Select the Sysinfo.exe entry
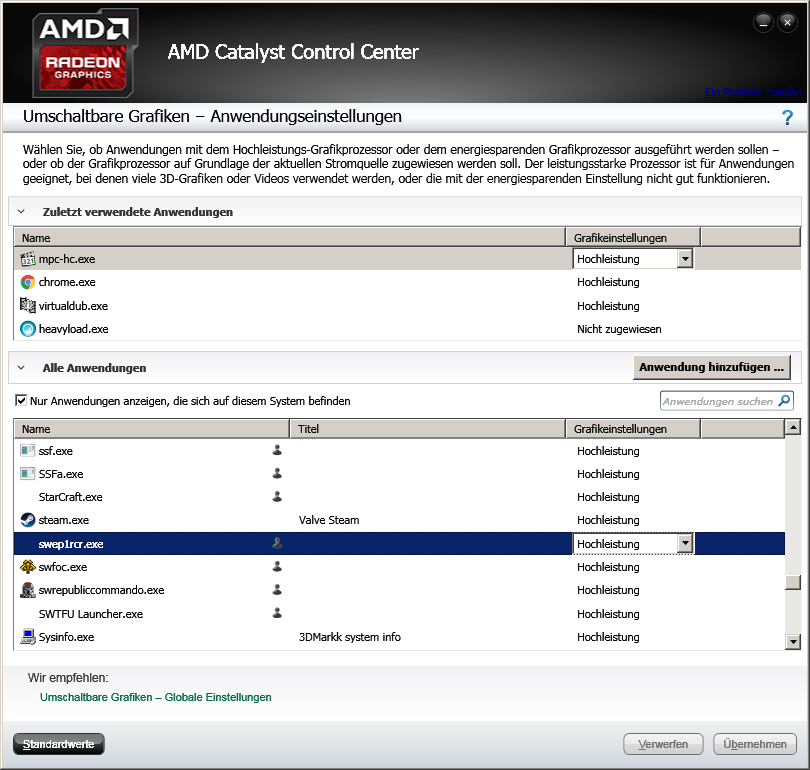 coord(399,637)
